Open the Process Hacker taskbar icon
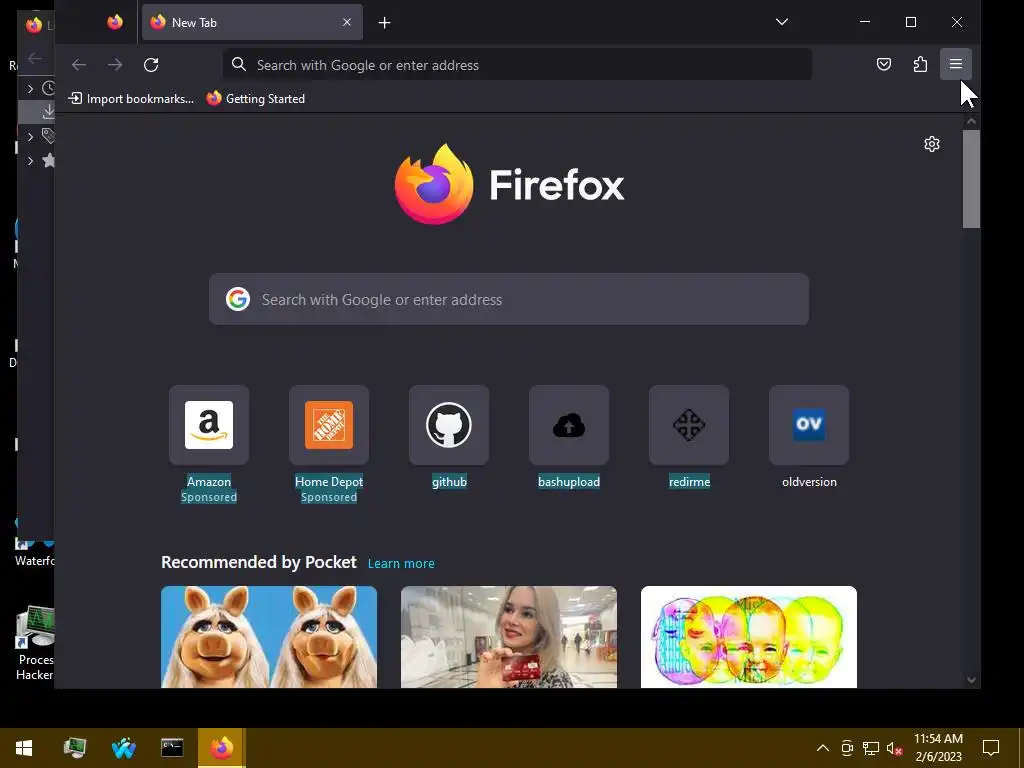The width and height of the screenshot is (1024, 768). [x=74, y=748]
